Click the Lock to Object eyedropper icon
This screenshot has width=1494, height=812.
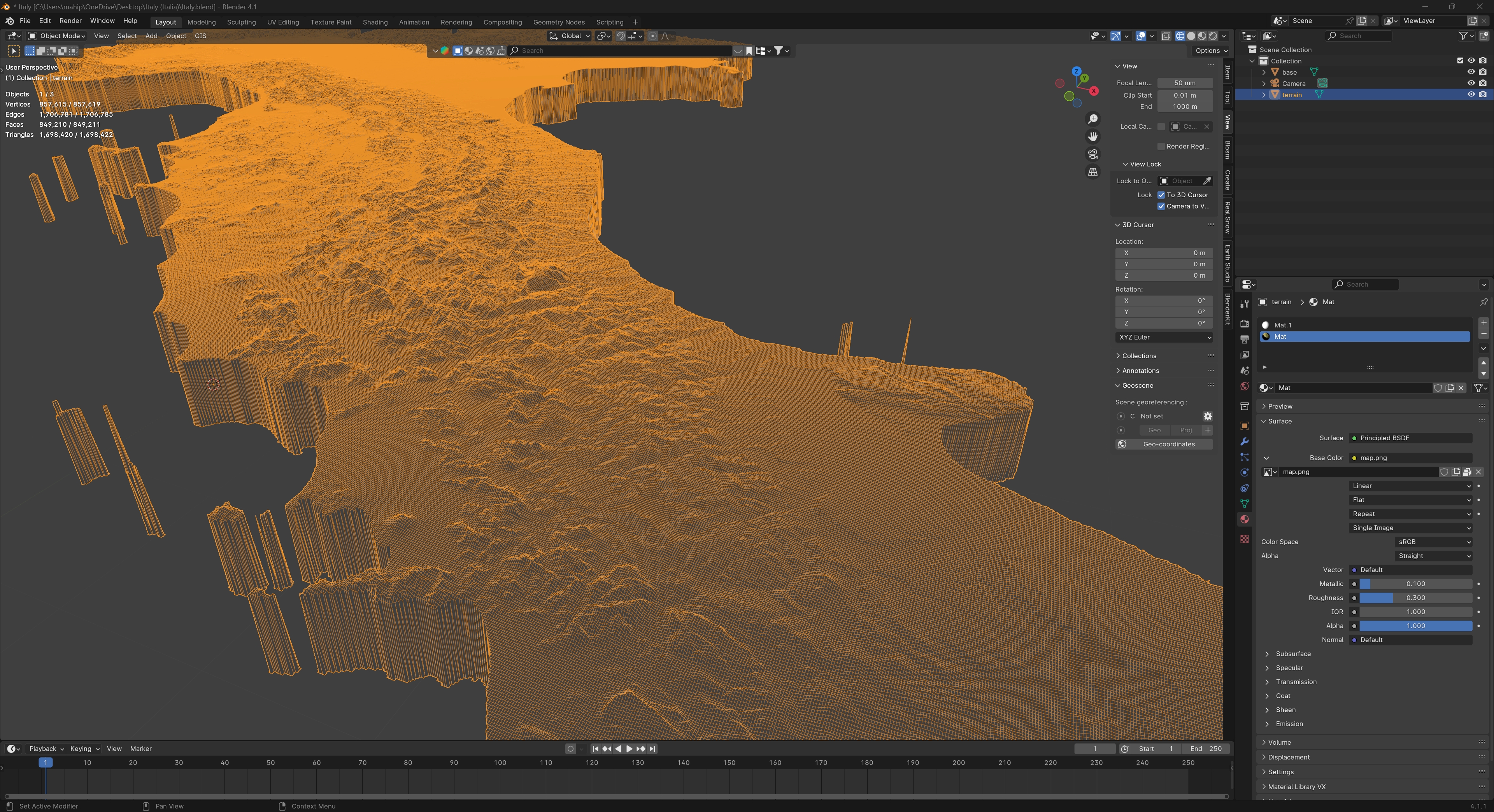(x=1206, y=181)
